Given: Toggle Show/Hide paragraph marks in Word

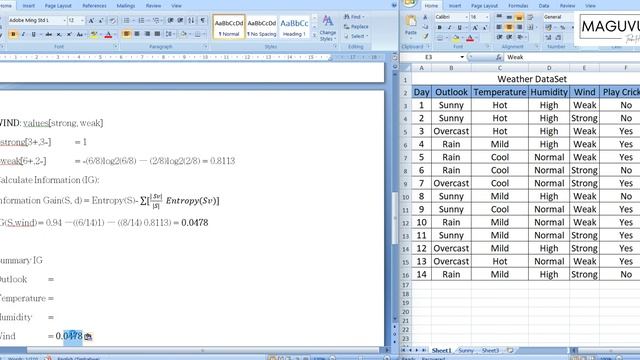Looking at the screenshot, I should click(x=202, y=20).
